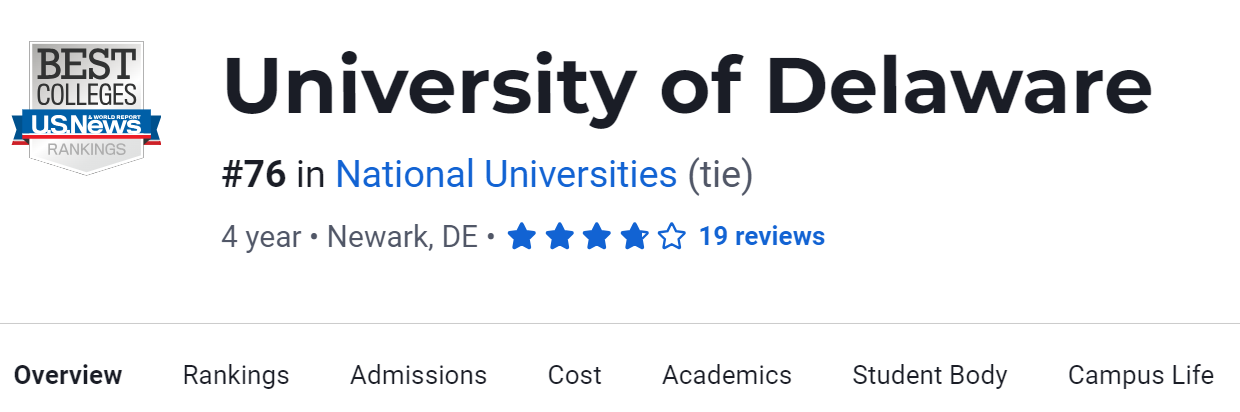Switch to the Rankings tab

[236, 376]
